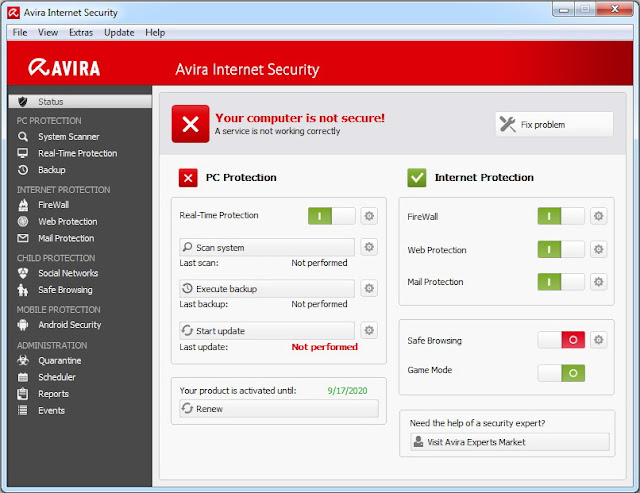Toggle Real-Time Protection switch off
This screenshot has height=493, width=640.
331,216
